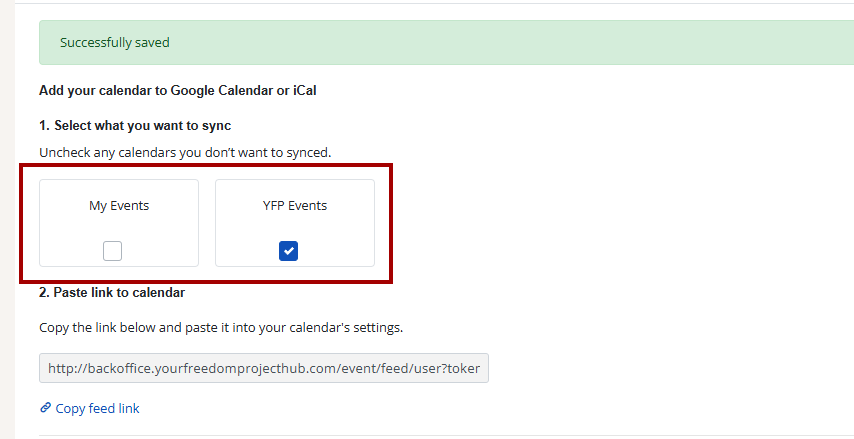Viewport: 854px width, 439px height.
Task: Click the chain-link icon beside Copy feed link
Action: point(45,408)
